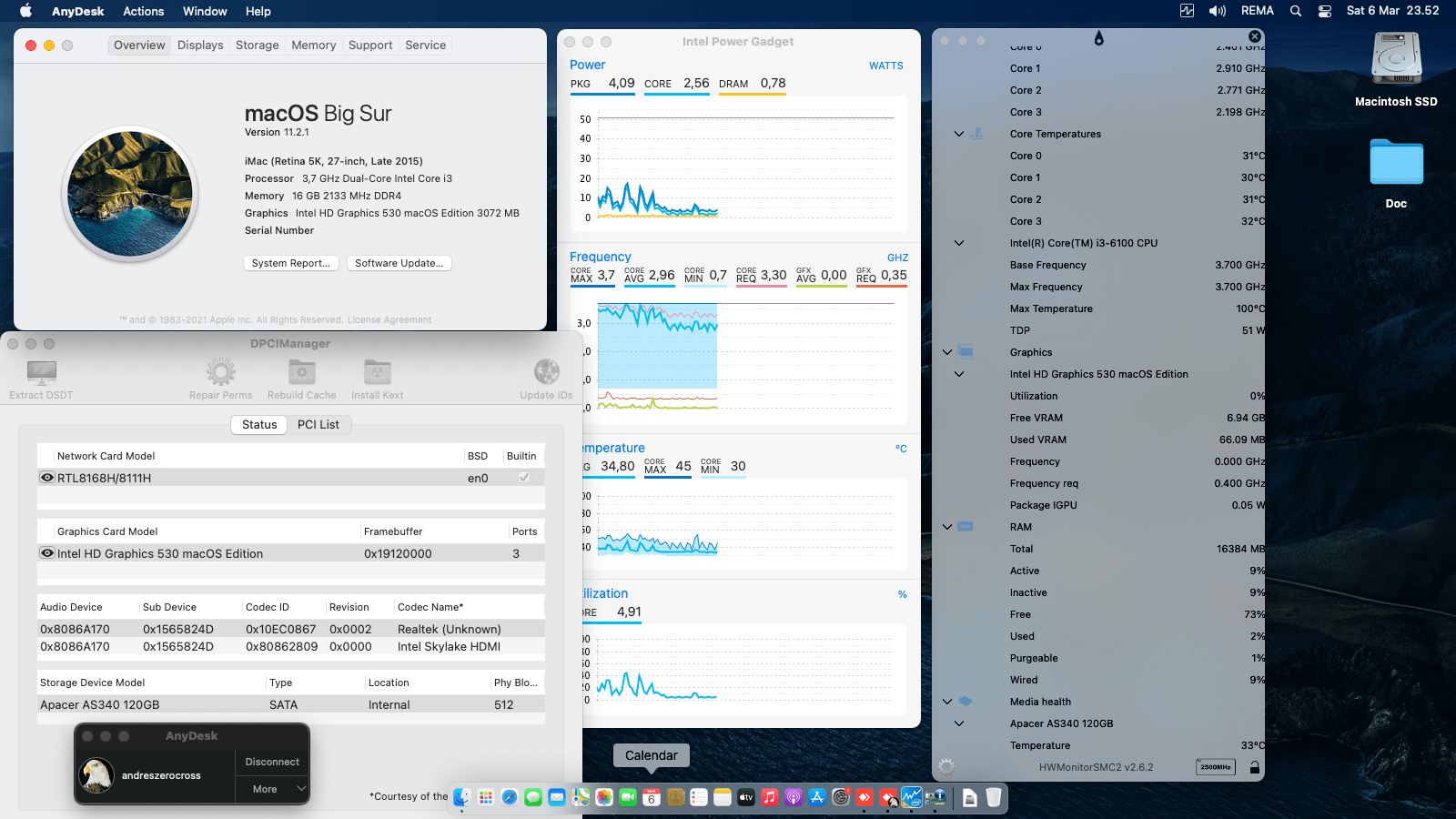The width and height of the screenshot is (1456, 819).
Task: Click the Install Kext icon
Action: click(x=377, y=371)
